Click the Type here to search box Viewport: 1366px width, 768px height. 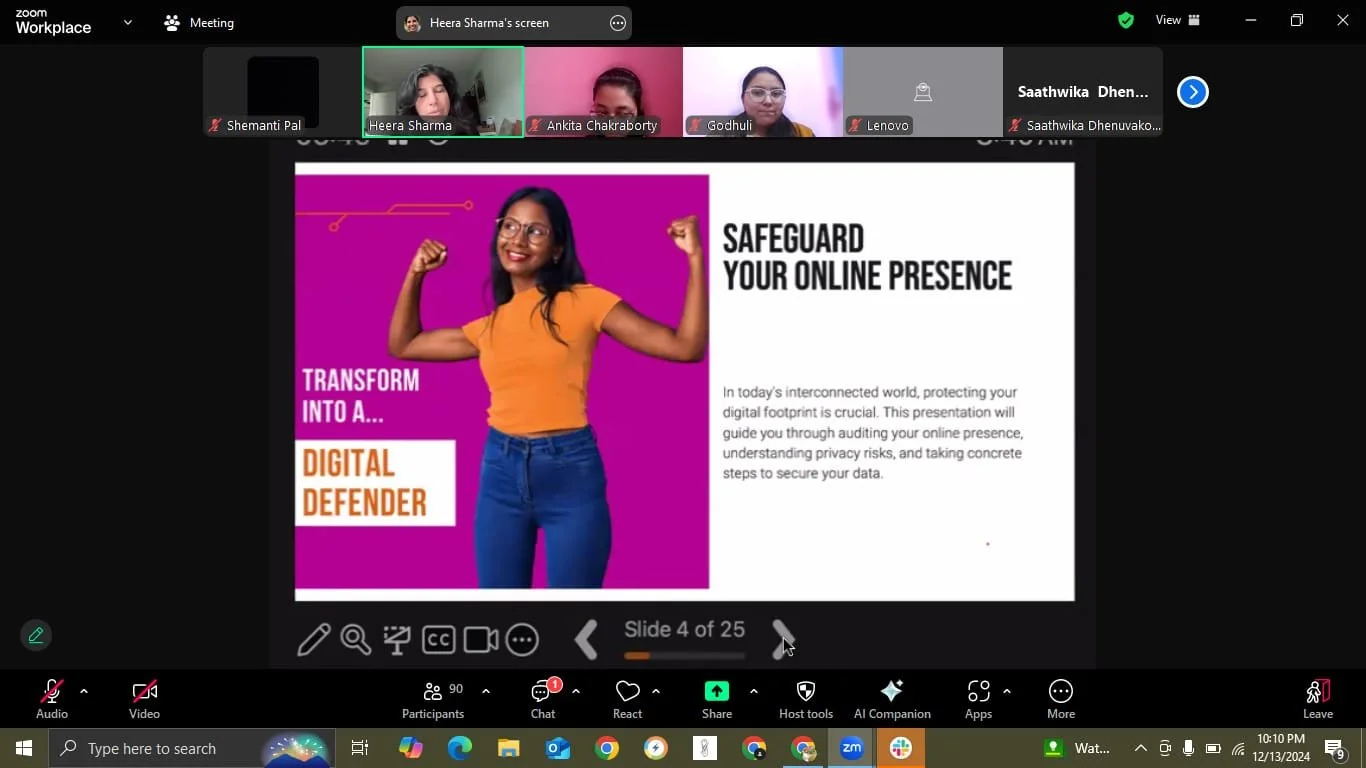pos(192,748)
